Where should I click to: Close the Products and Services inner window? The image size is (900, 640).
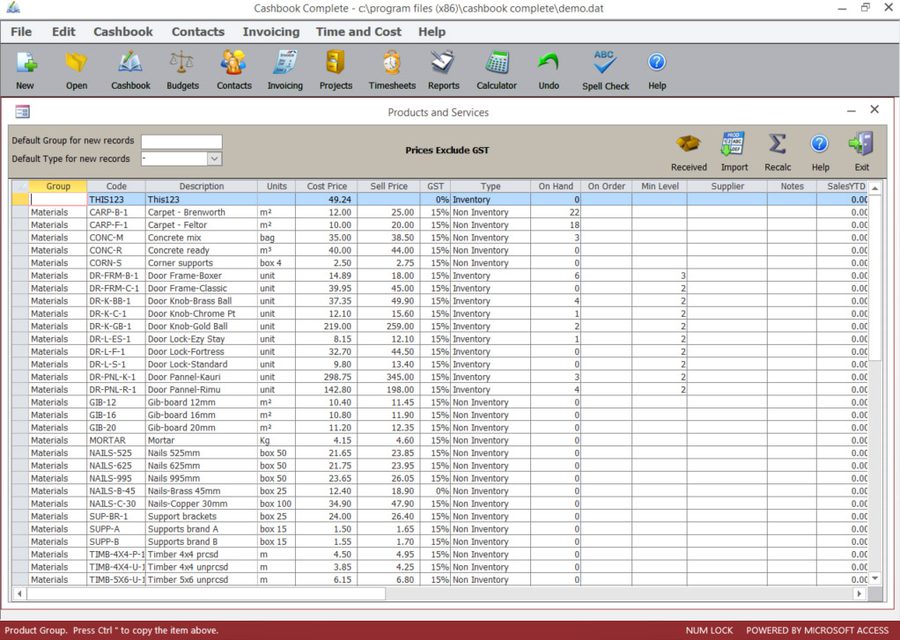pos(874,109)
